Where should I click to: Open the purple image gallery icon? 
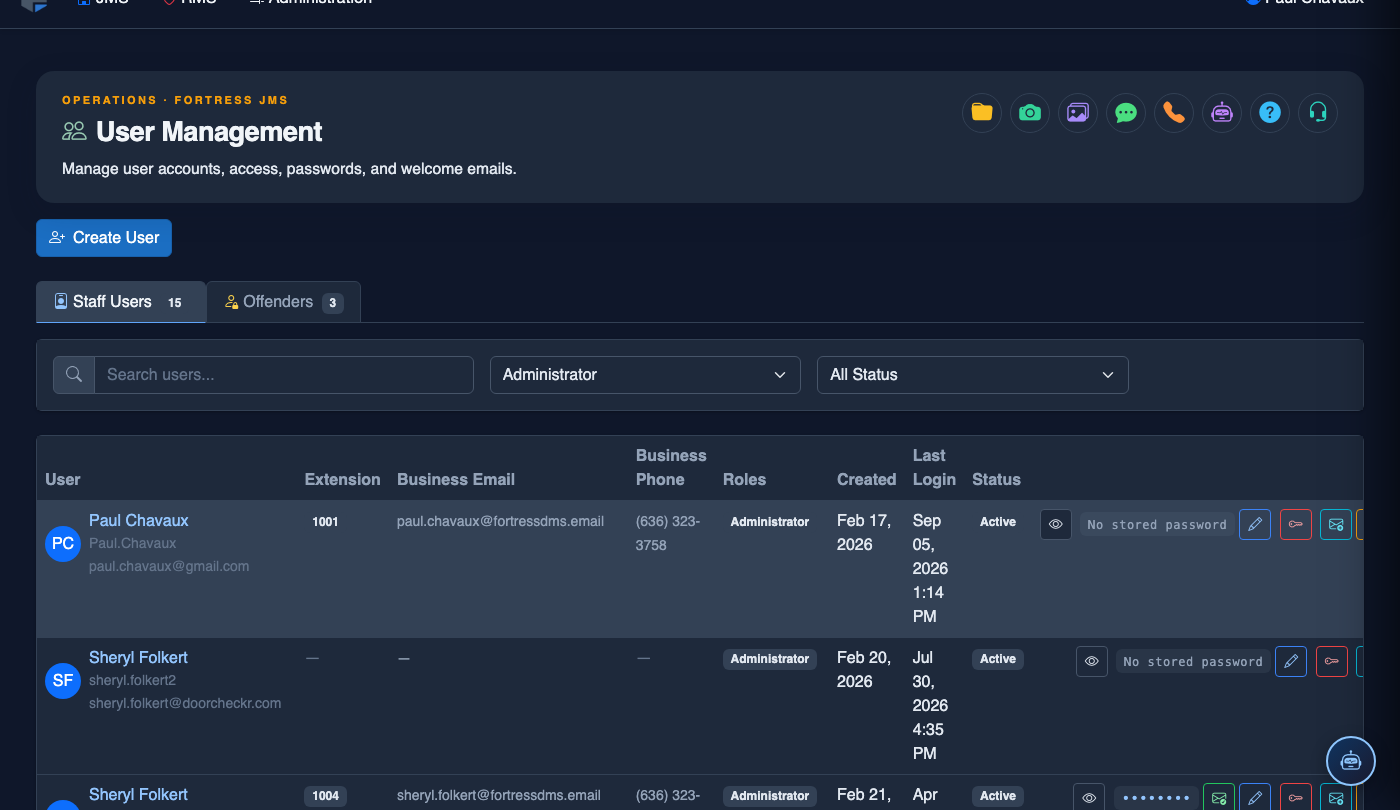[1078, 113]
